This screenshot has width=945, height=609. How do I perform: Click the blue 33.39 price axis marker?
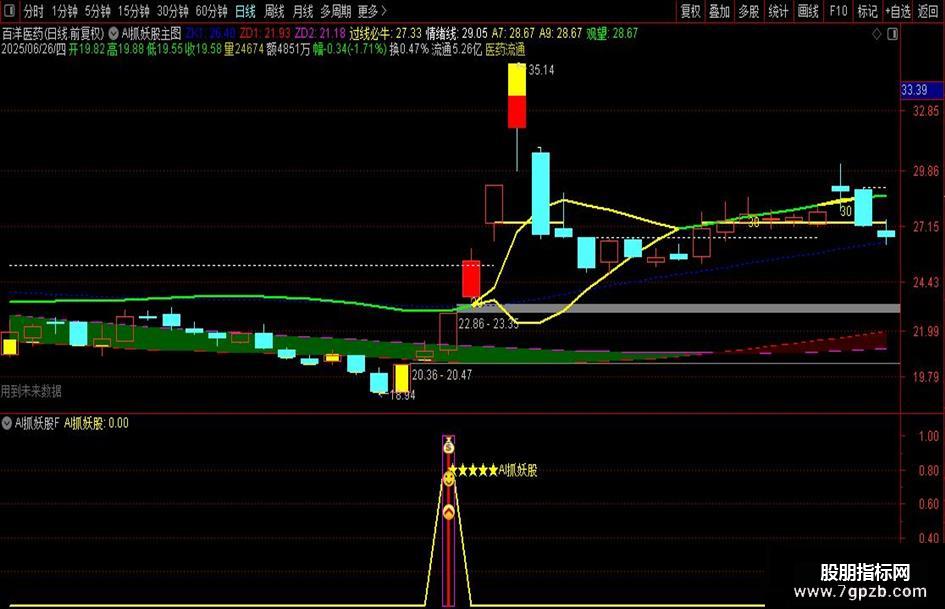921,90
